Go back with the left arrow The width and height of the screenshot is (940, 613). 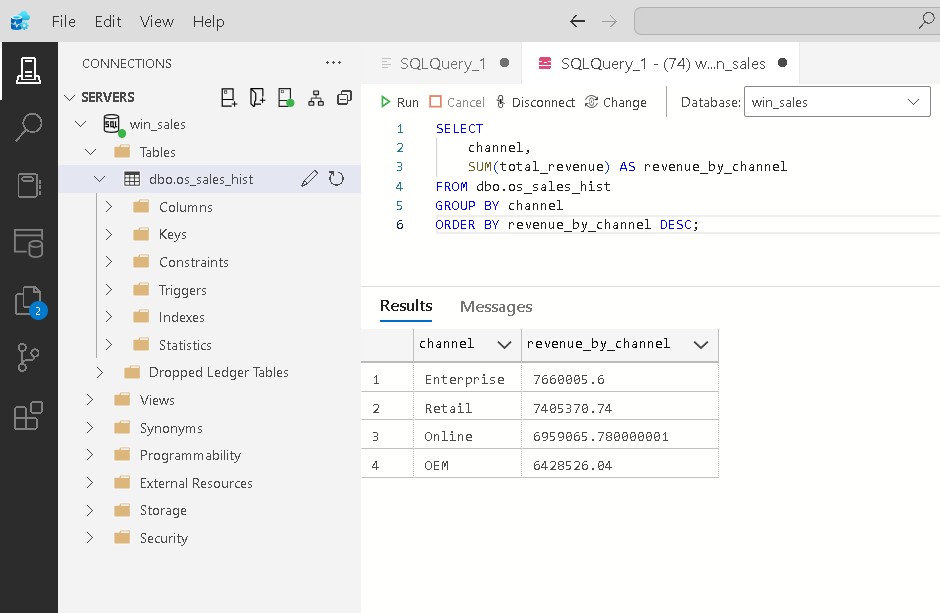point(577,22)
